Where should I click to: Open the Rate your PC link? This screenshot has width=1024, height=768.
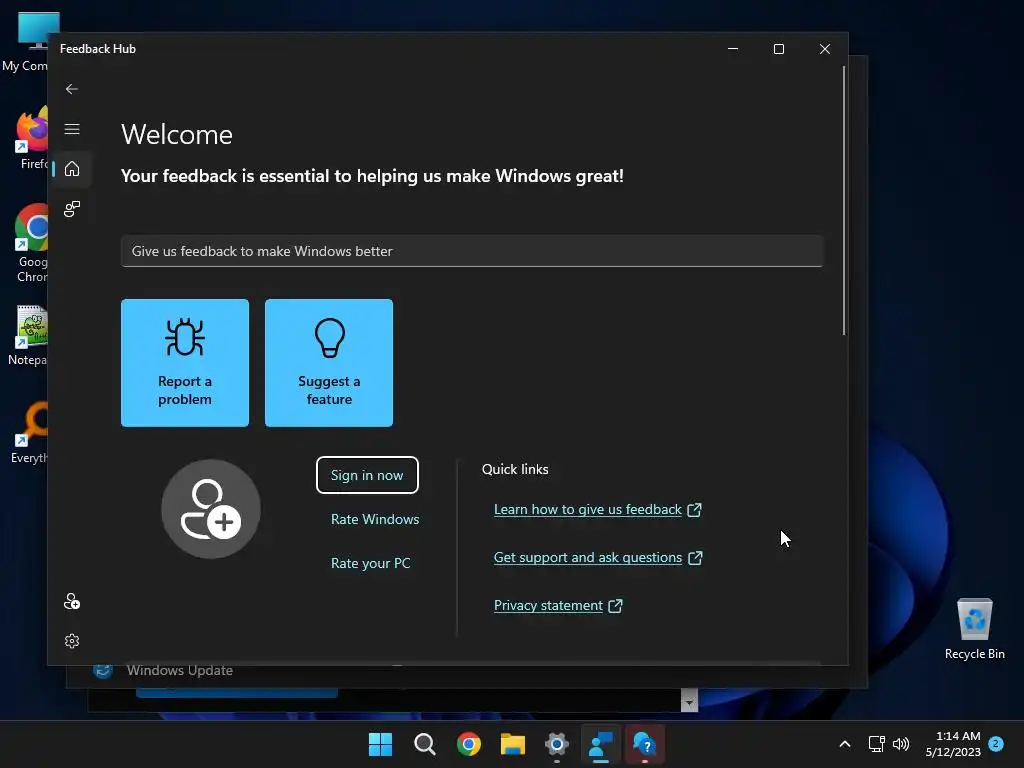click(x=370, y=563)
